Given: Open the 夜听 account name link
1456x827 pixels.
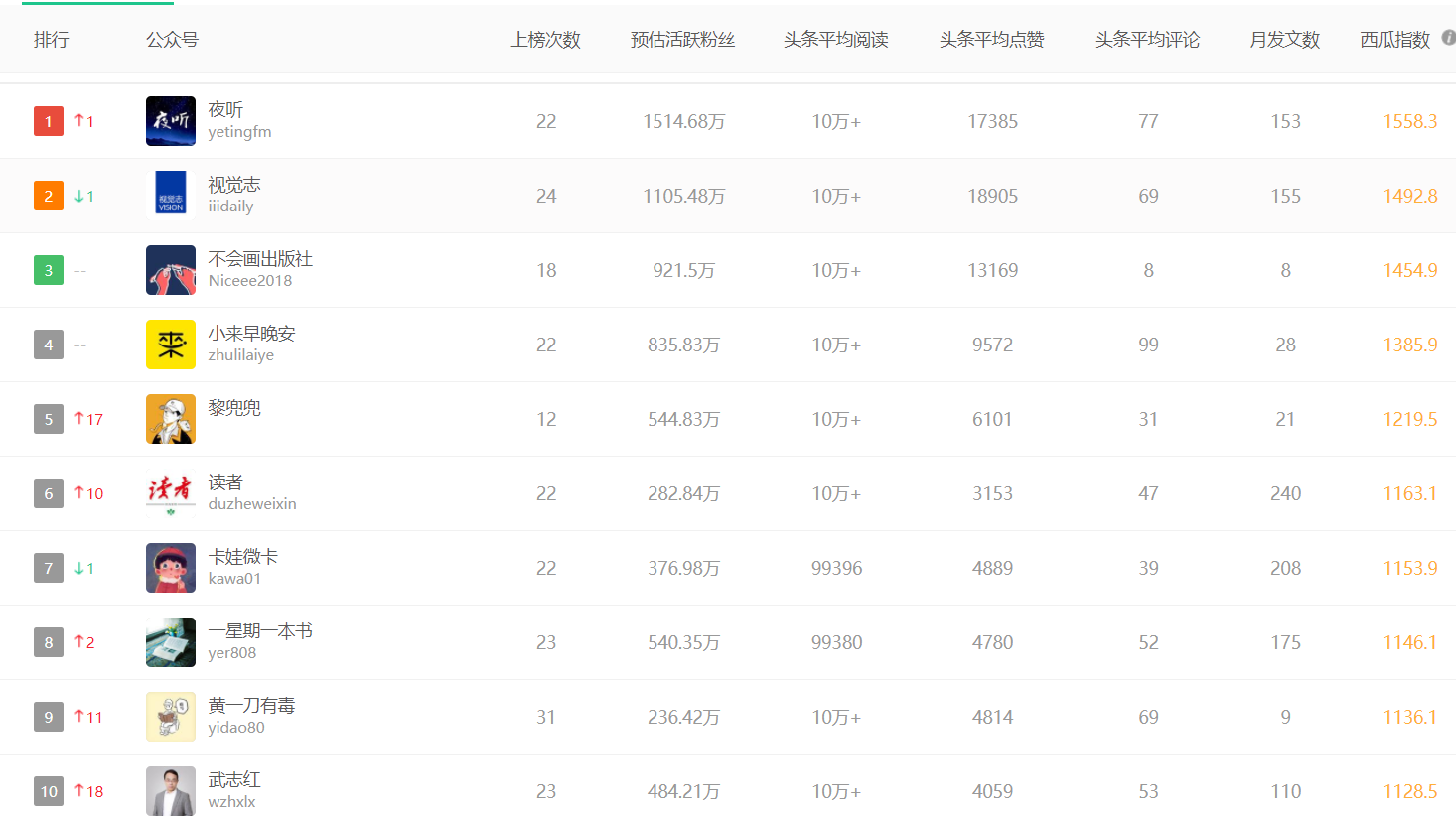Looking at the screenshot, I should click(225, 109).
